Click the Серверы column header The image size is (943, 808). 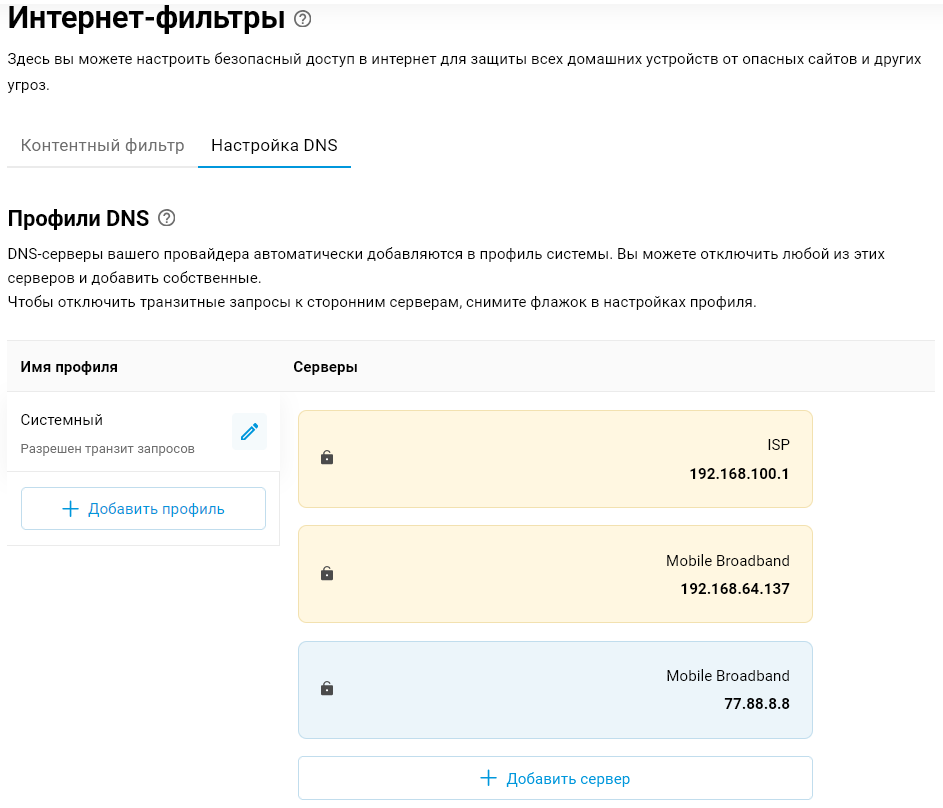[325, 367]
